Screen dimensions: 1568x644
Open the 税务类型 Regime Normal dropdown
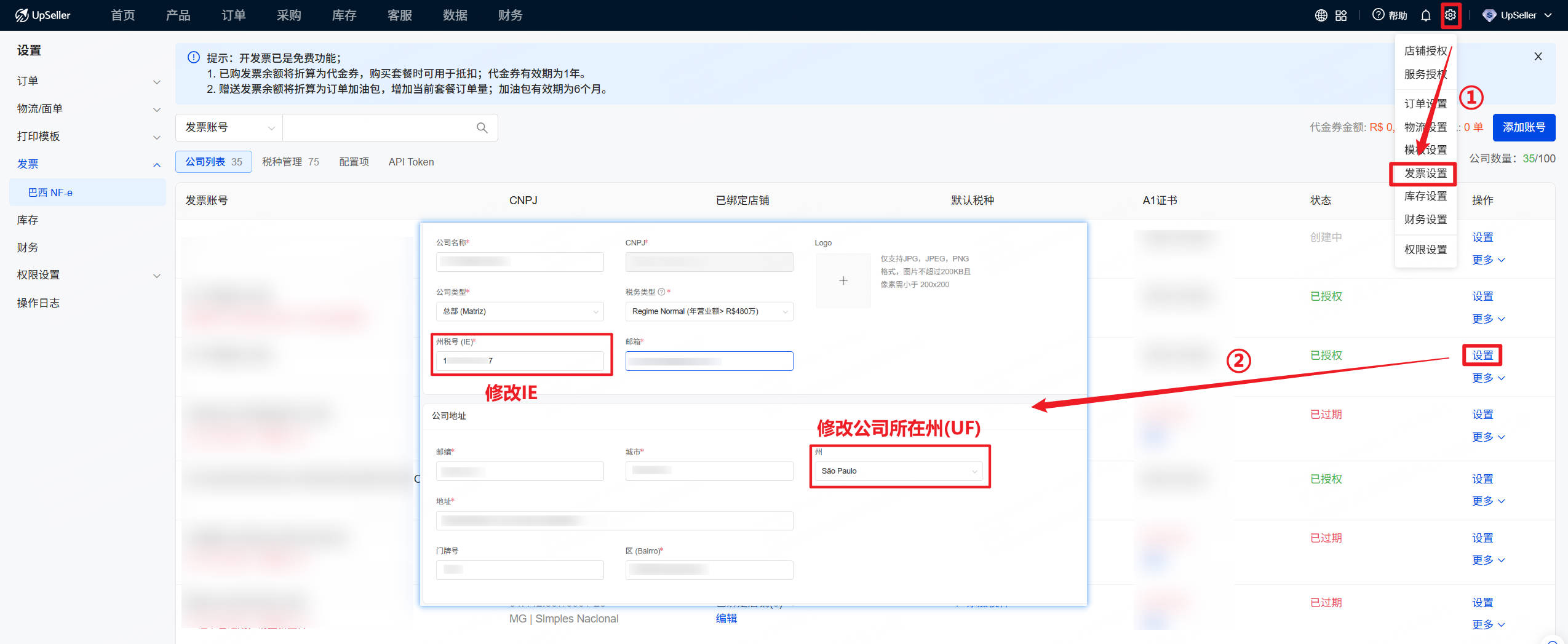click(708, 311)
